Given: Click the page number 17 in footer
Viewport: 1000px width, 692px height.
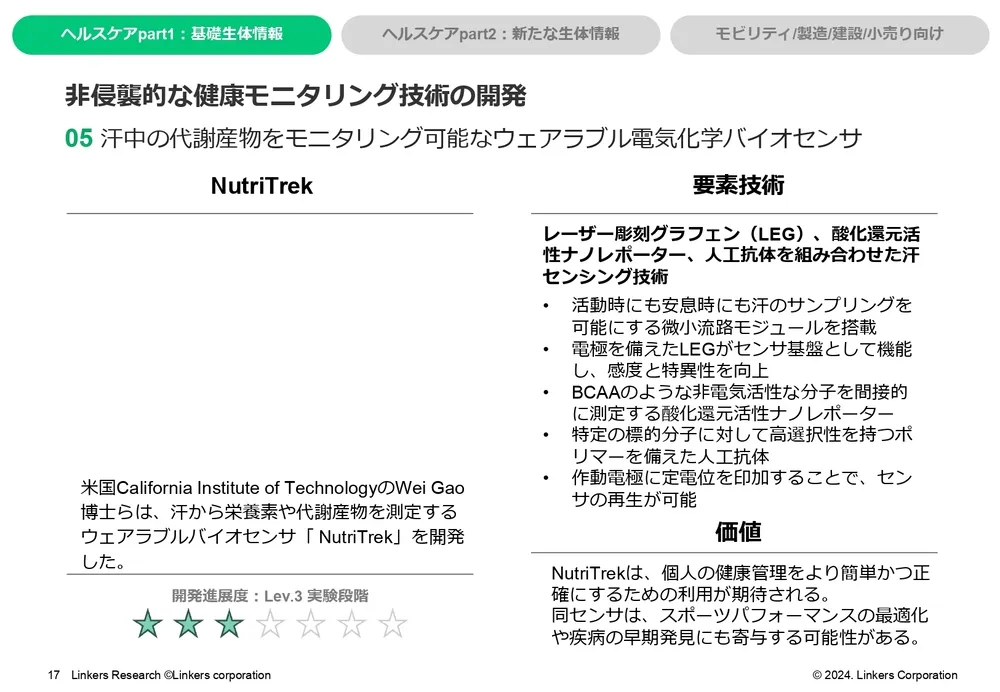Looking at the screenshot, I should 54,675.
